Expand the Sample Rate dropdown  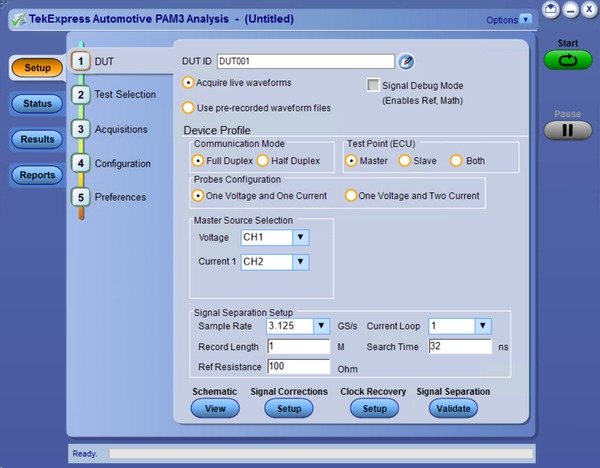point(321,326)
